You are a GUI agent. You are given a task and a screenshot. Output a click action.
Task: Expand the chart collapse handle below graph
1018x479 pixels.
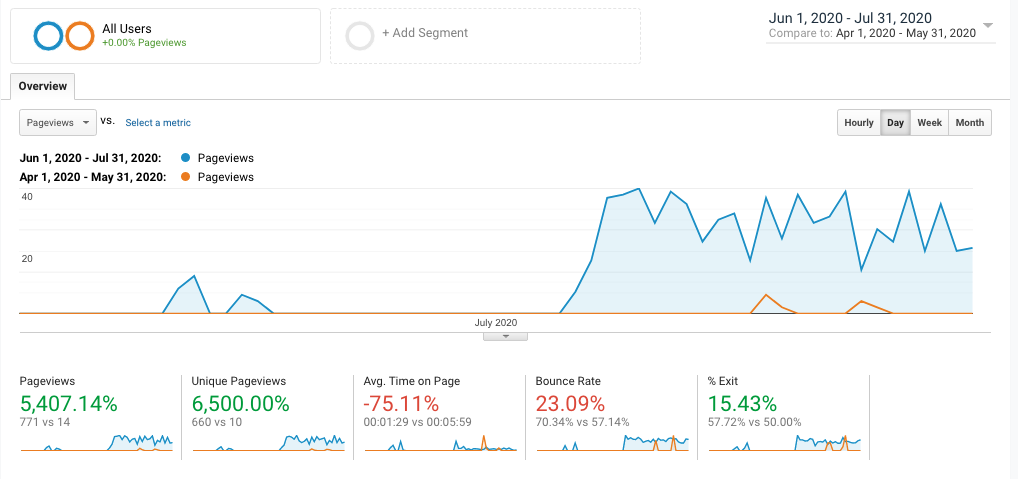(505, 336)
